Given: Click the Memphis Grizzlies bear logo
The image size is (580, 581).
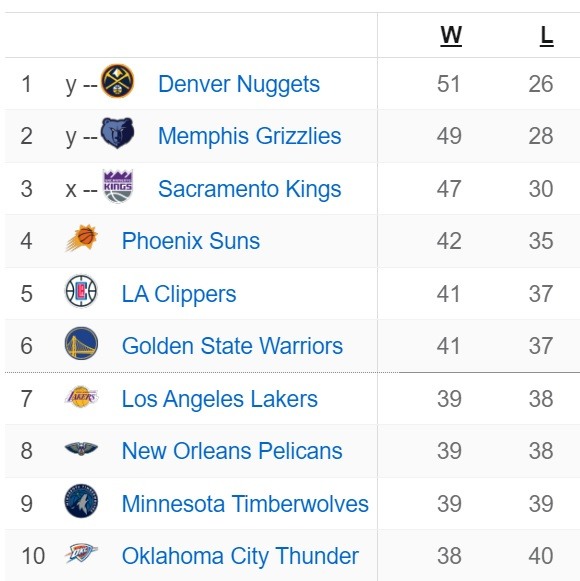Looking at the screenshot, I should 117,133.
